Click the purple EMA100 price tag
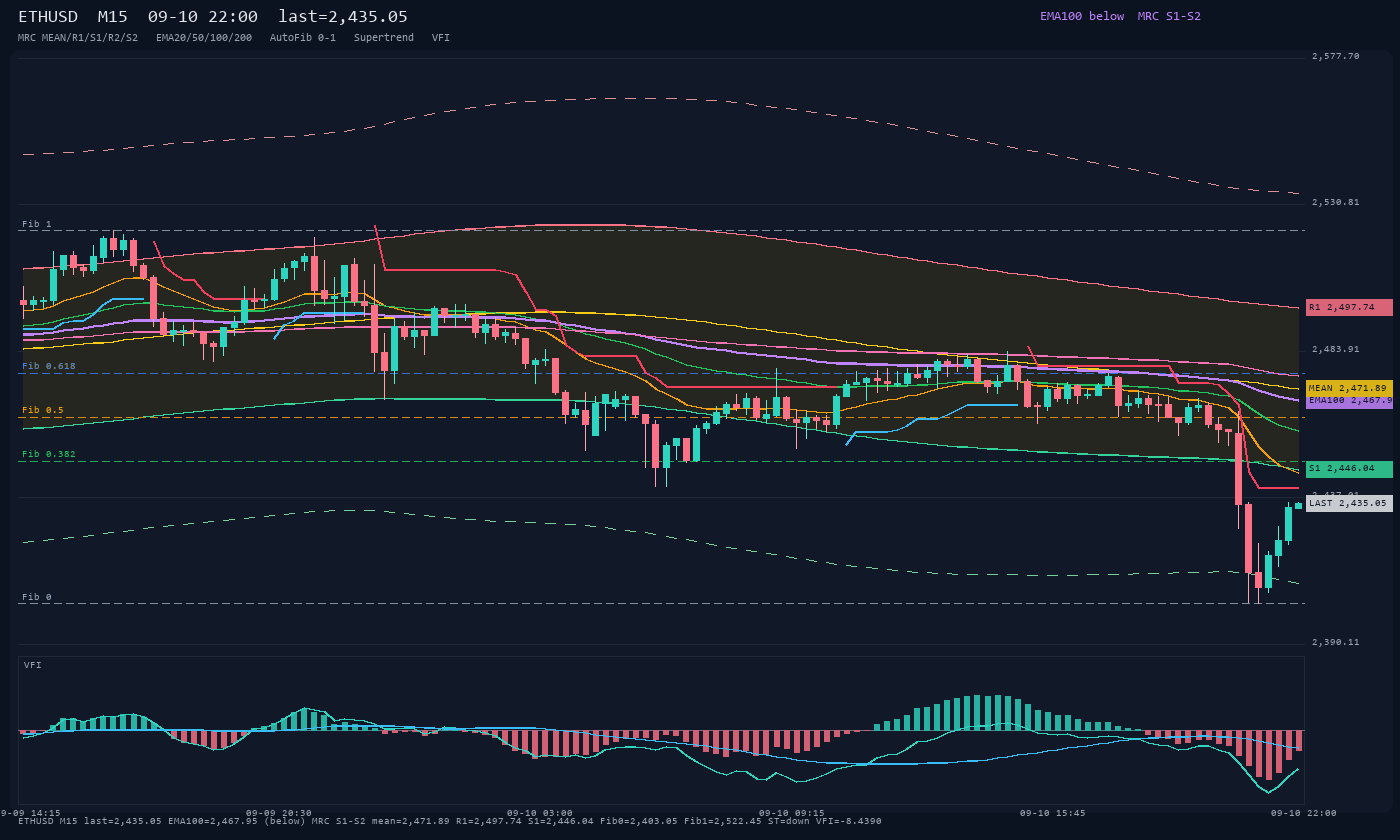The width and height of the screenshot is (1400, 840). [x=1349, y=400]
